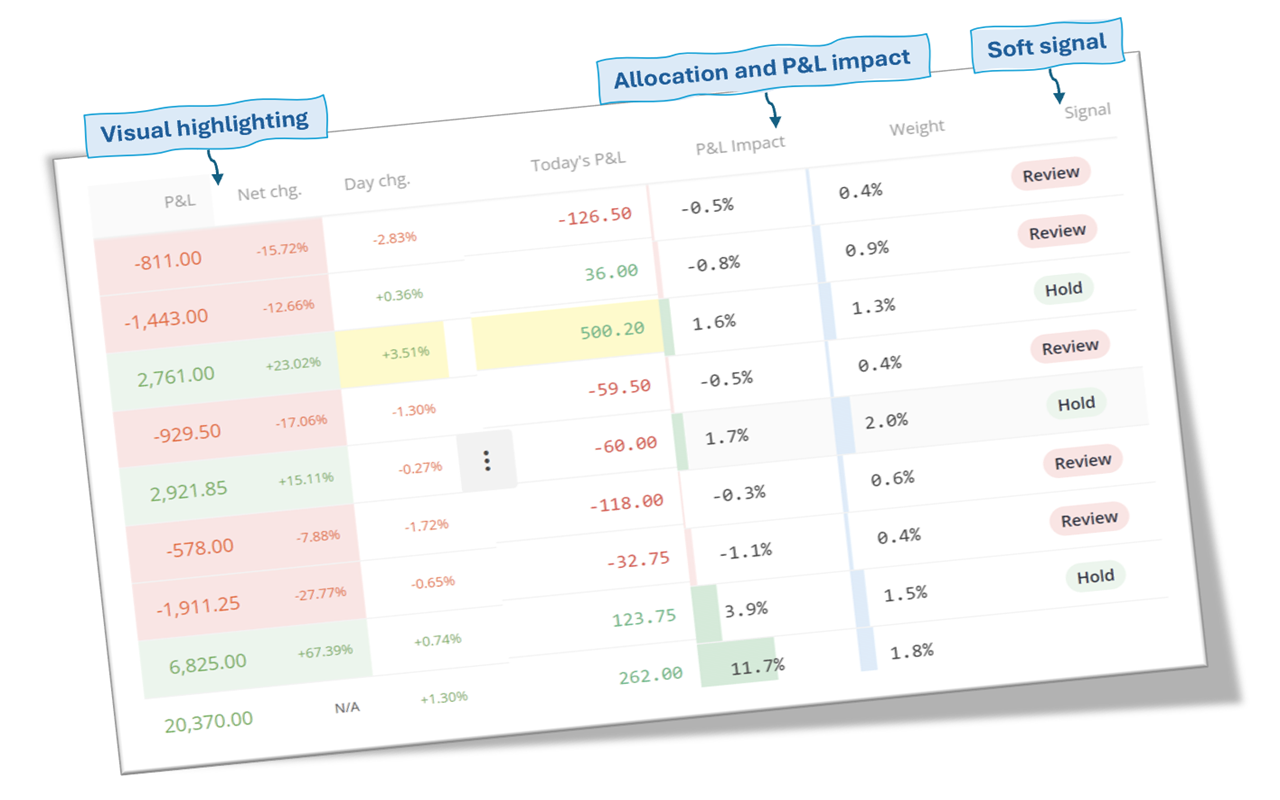Screen dimensions: 1280x800
Task: Click the Soft signal annotation label
Action: click(1046, 44)
